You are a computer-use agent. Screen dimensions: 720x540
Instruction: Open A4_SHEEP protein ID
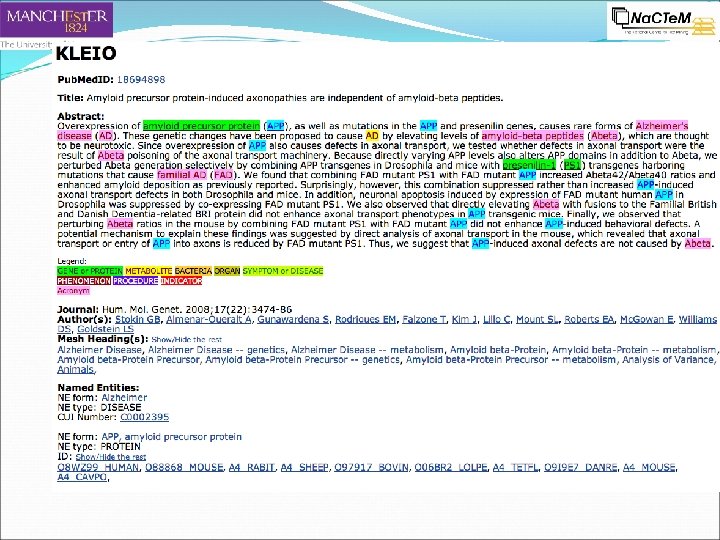tap(304, 467)
